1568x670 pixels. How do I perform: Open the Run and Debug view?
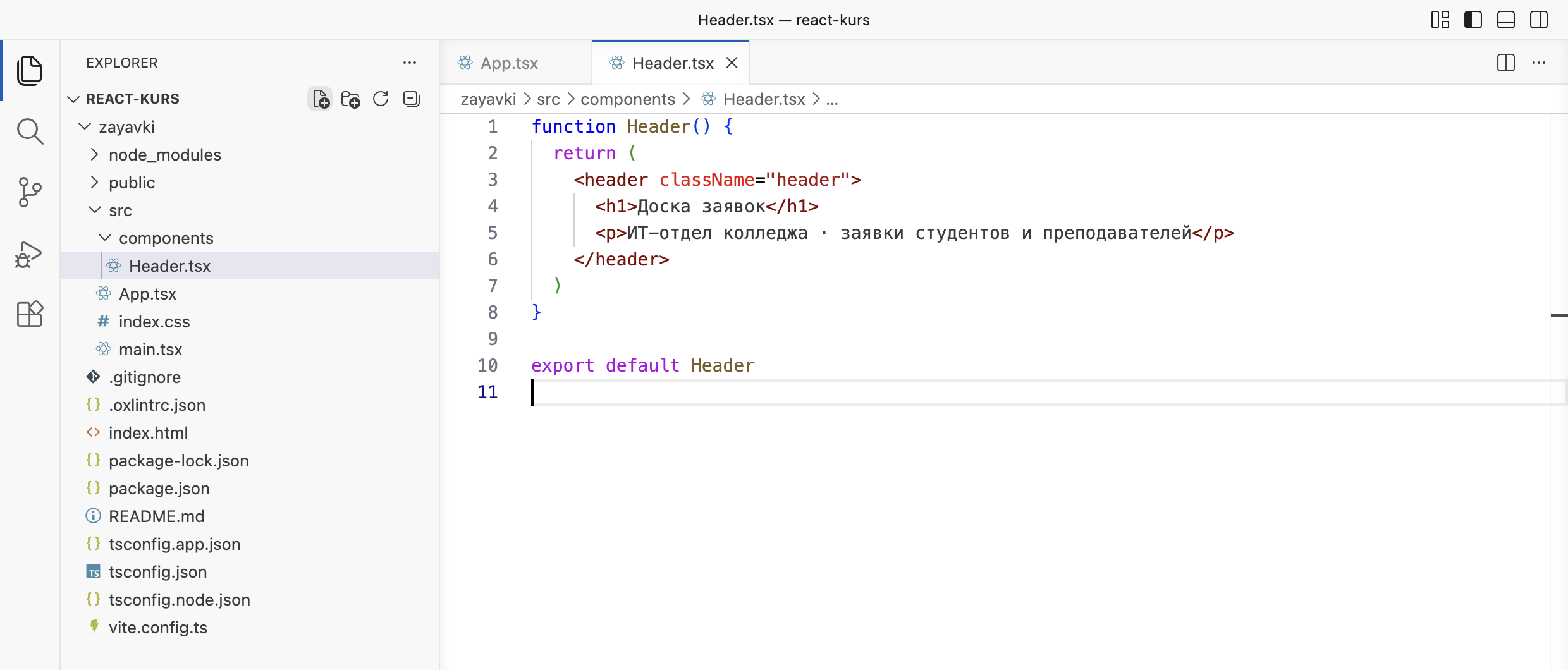coord(30,253)
